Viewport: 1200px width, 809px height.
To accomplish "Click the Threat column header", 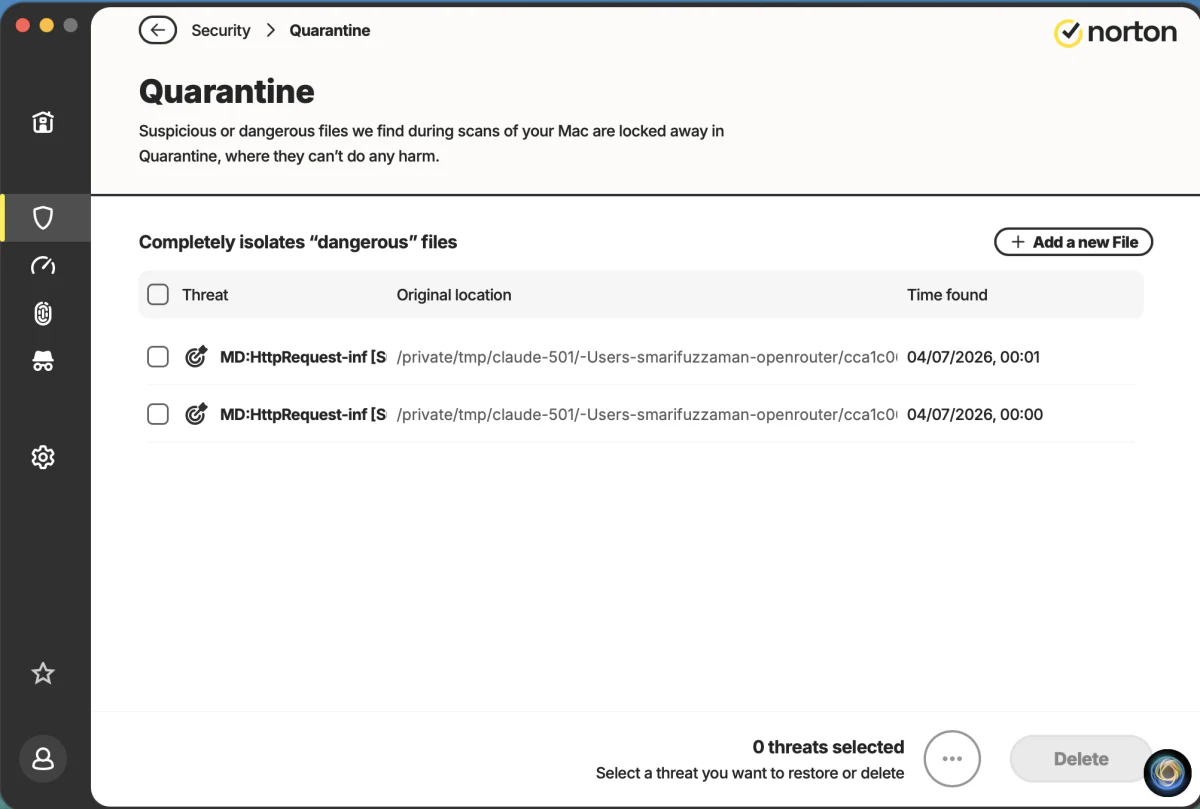I will [x=205, y=295].
